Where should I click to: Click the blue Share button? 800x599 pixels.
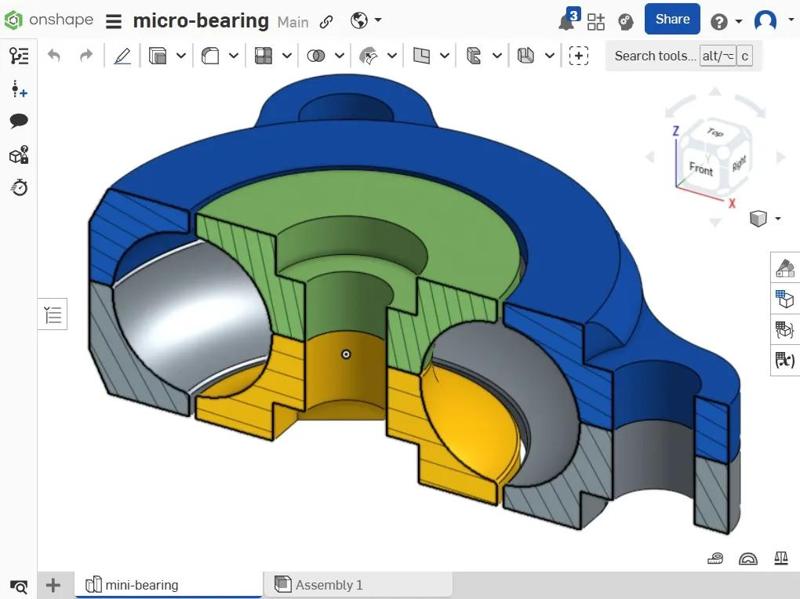[672, 19]
